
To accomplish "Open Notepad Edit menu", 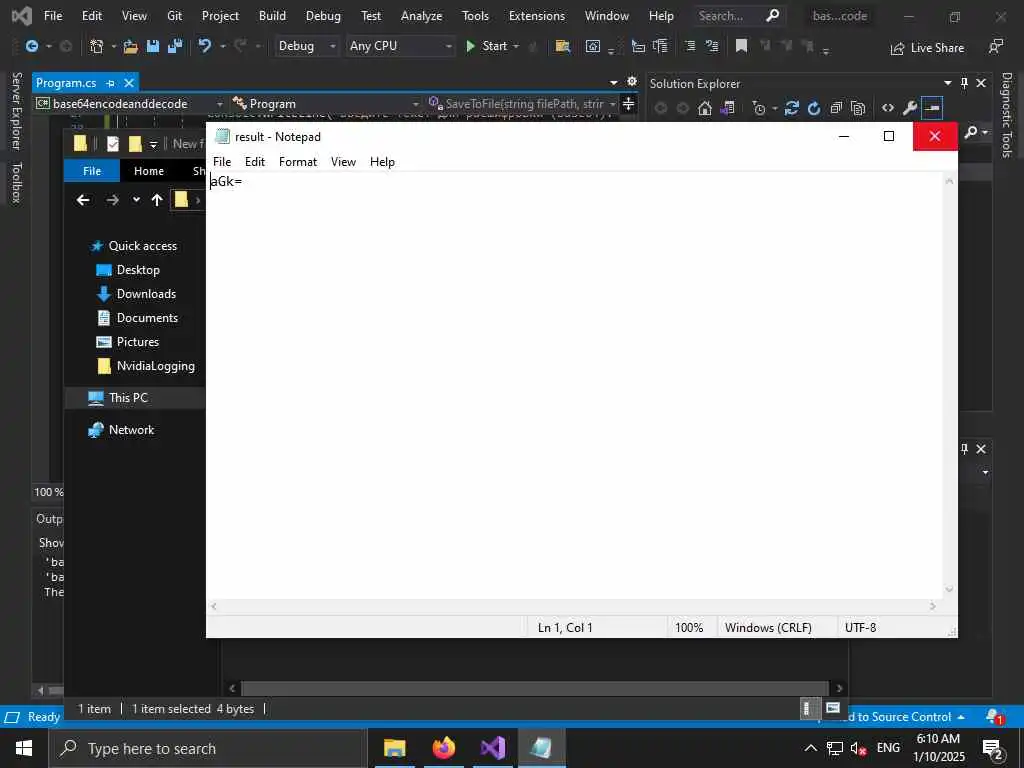I will [255, 162].
